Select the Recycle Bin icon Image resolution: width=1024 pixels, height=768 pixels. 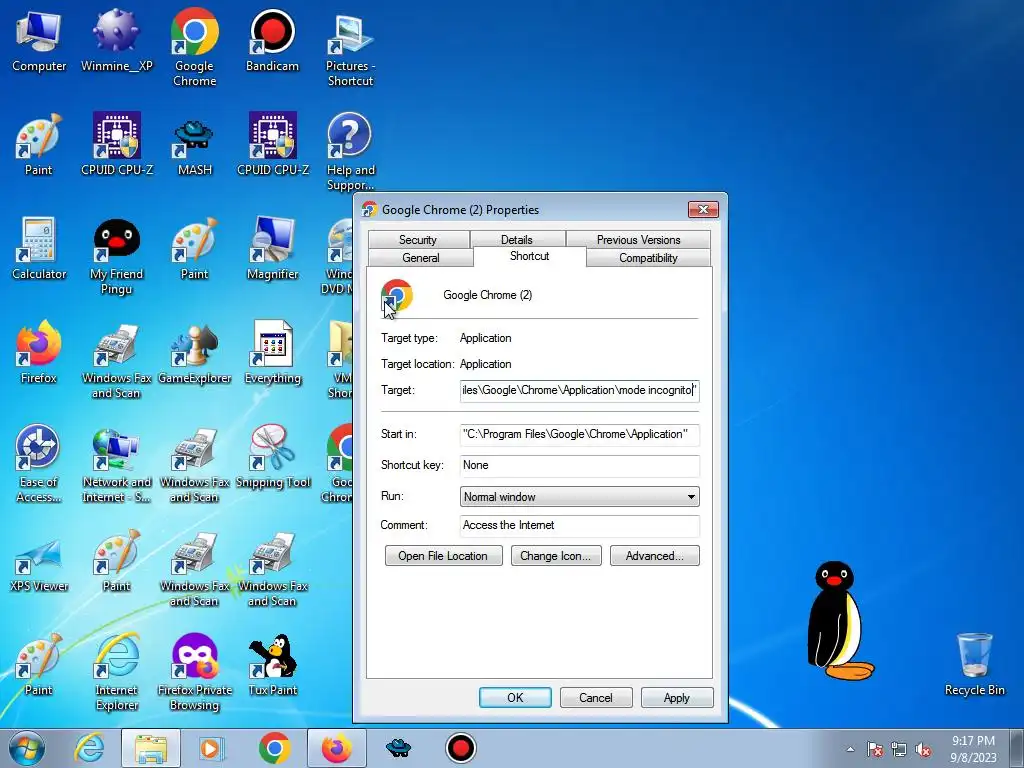point(974,665)
